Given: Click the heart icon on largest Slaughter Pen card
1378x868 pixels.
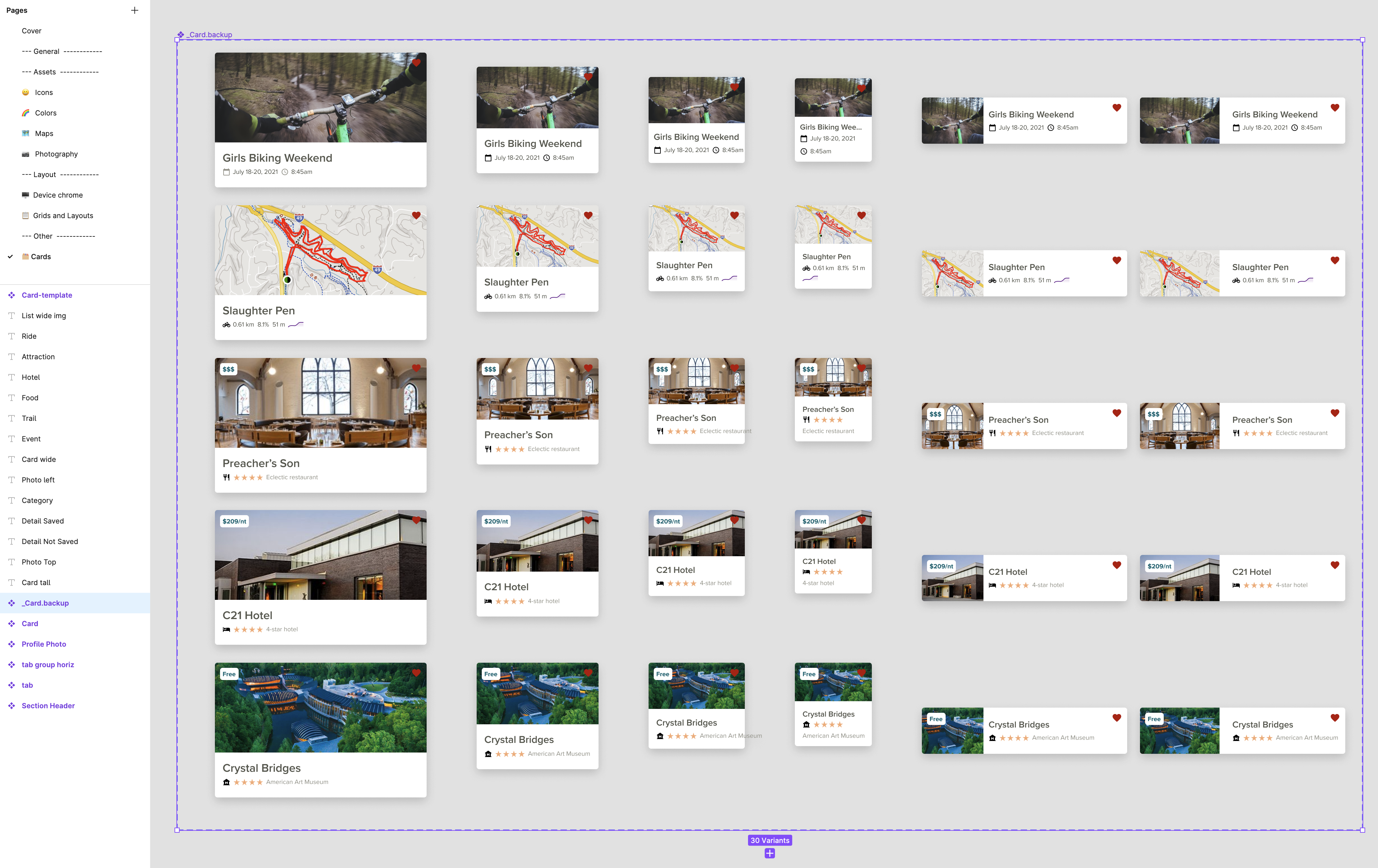Looking at the screenshot, I should (416, 216).
